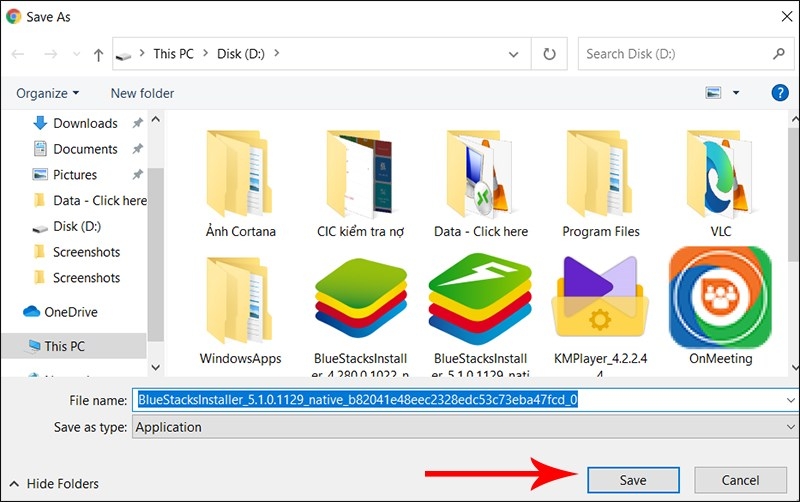Click the Chrome icon in title bar

coord(13,17)
